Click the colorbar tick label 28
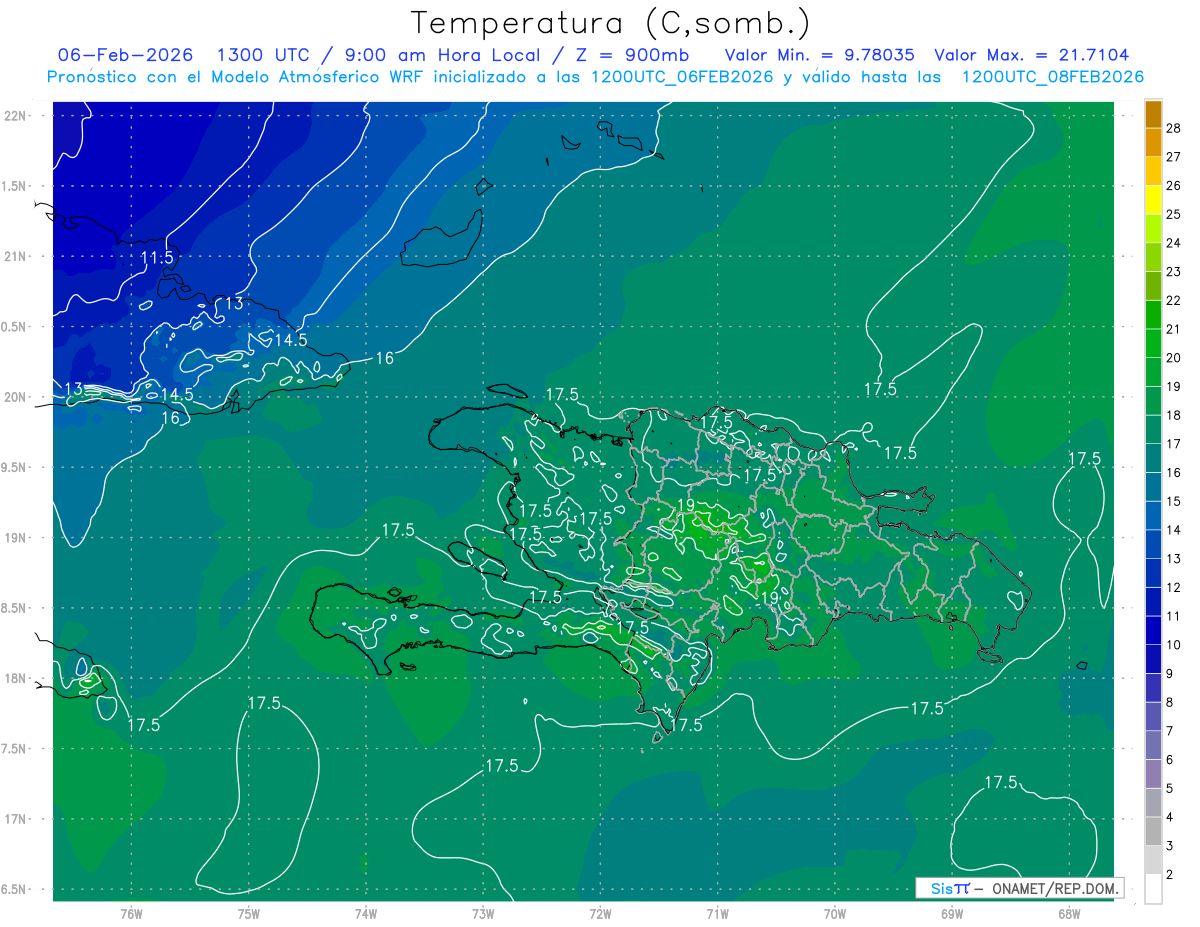Screen dimensions: 1200x927 1174,129
